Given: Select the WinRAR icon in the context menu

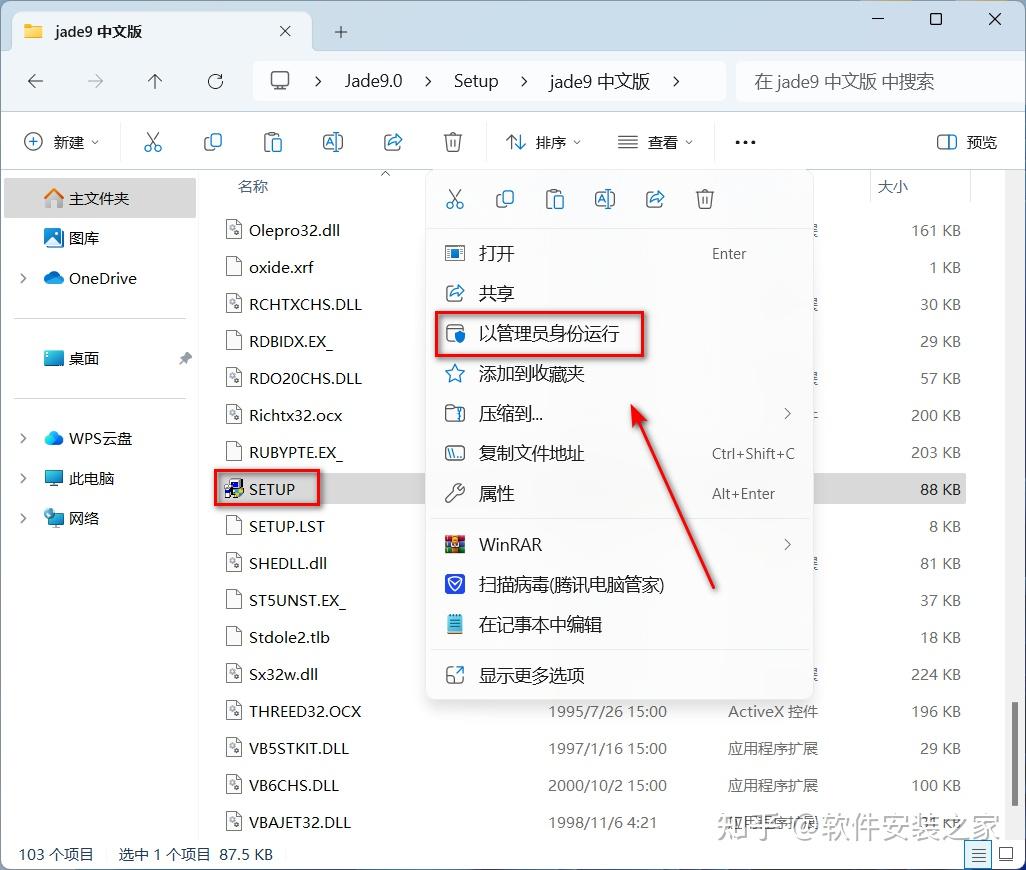Looking at the screenshot, I should tap(454, 544).
